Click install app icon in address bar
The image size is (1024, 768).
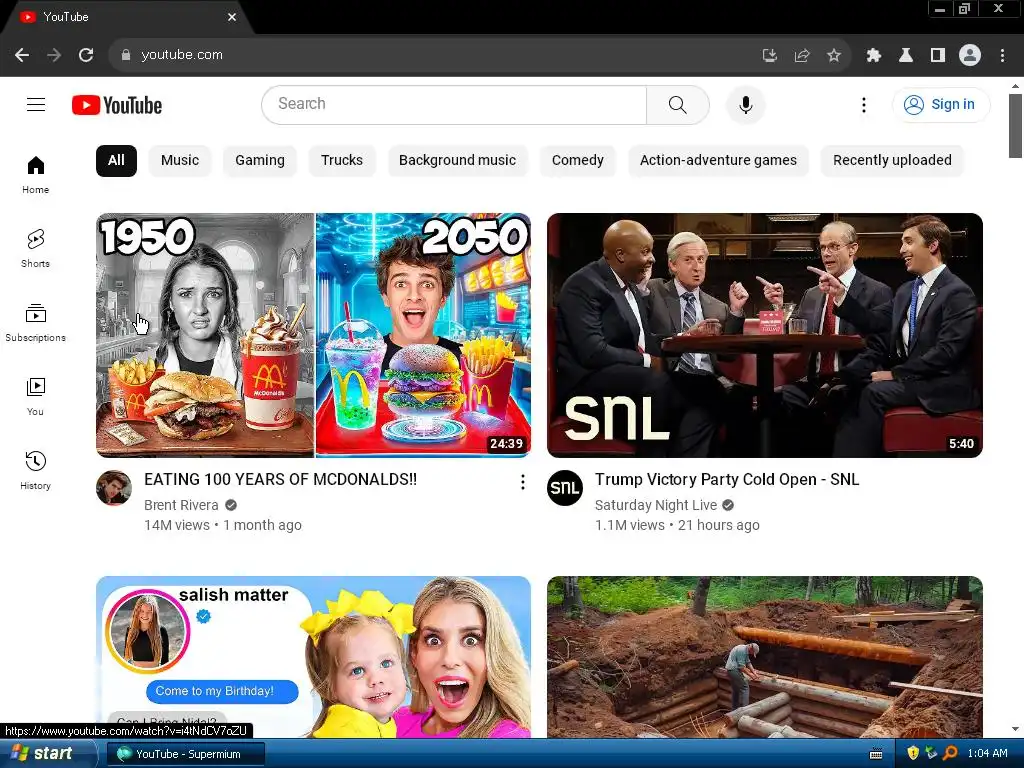coord(770,56)
